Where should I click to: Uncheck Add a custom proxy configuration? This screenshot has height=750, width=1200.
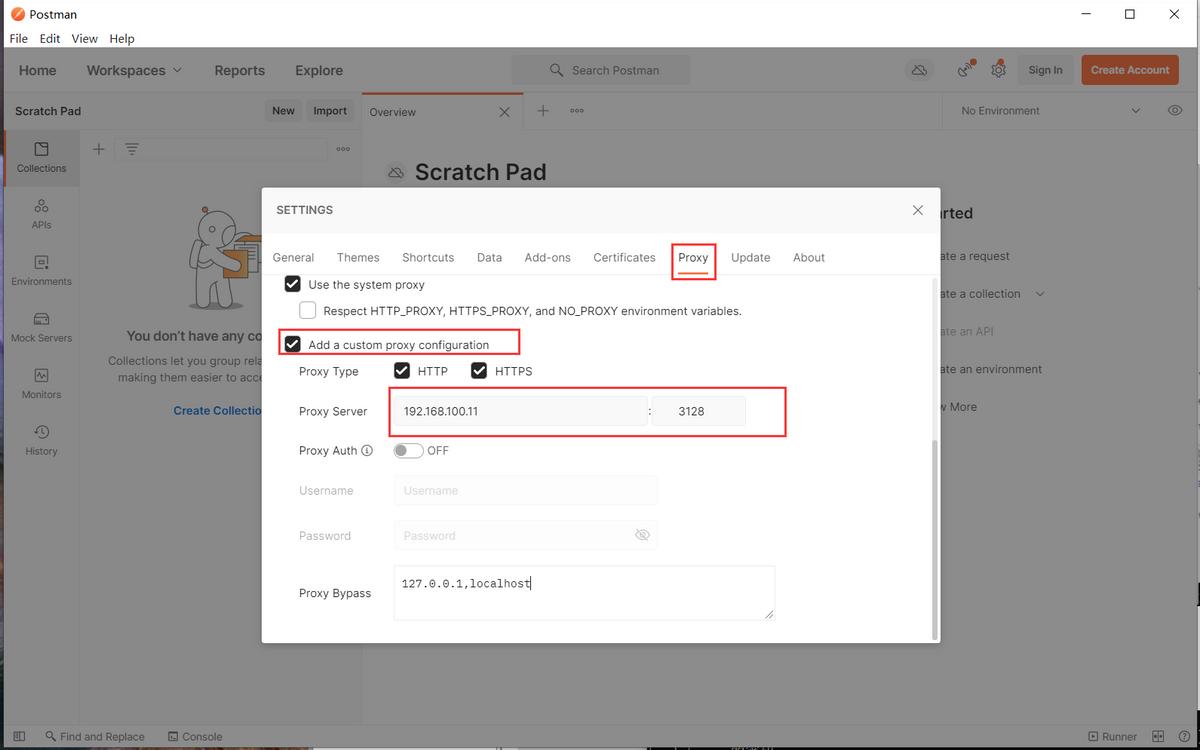coord(293,344)
